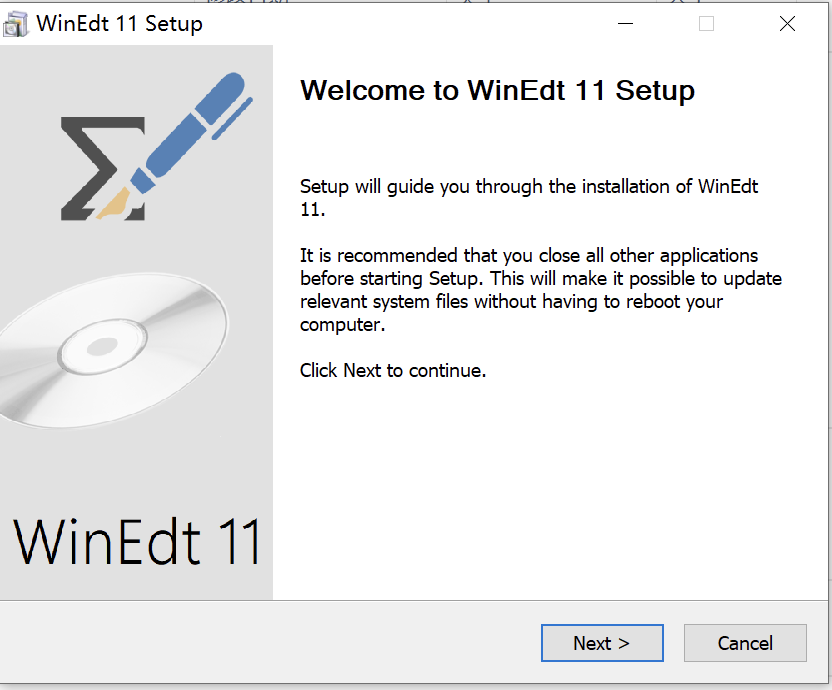This screenshot has width=832, height=690.
Task: Click the CD disc illustration
Action: (115, 350)
